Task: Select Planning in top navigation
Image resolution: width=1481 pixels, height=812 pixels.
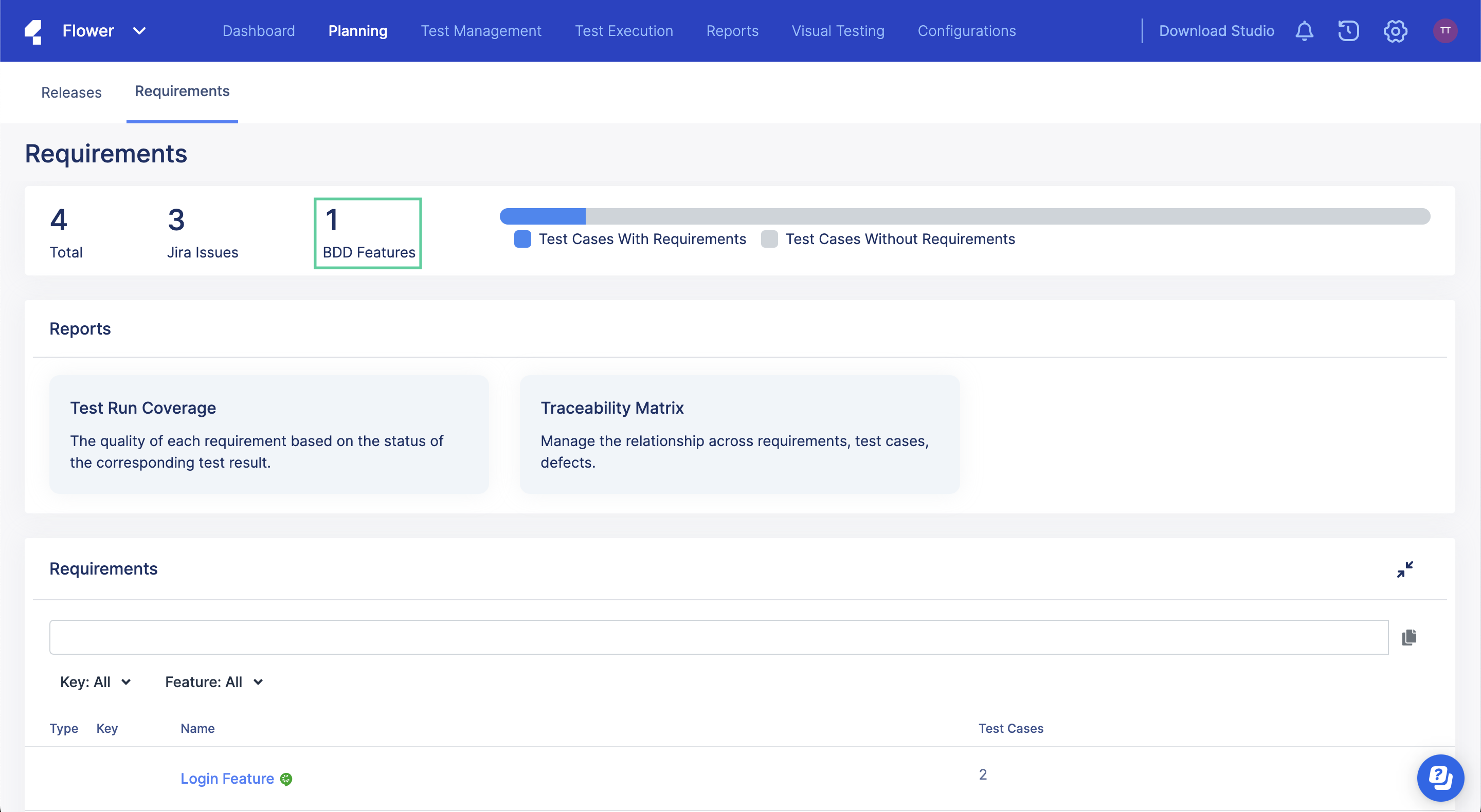Action: click(357, 31)
